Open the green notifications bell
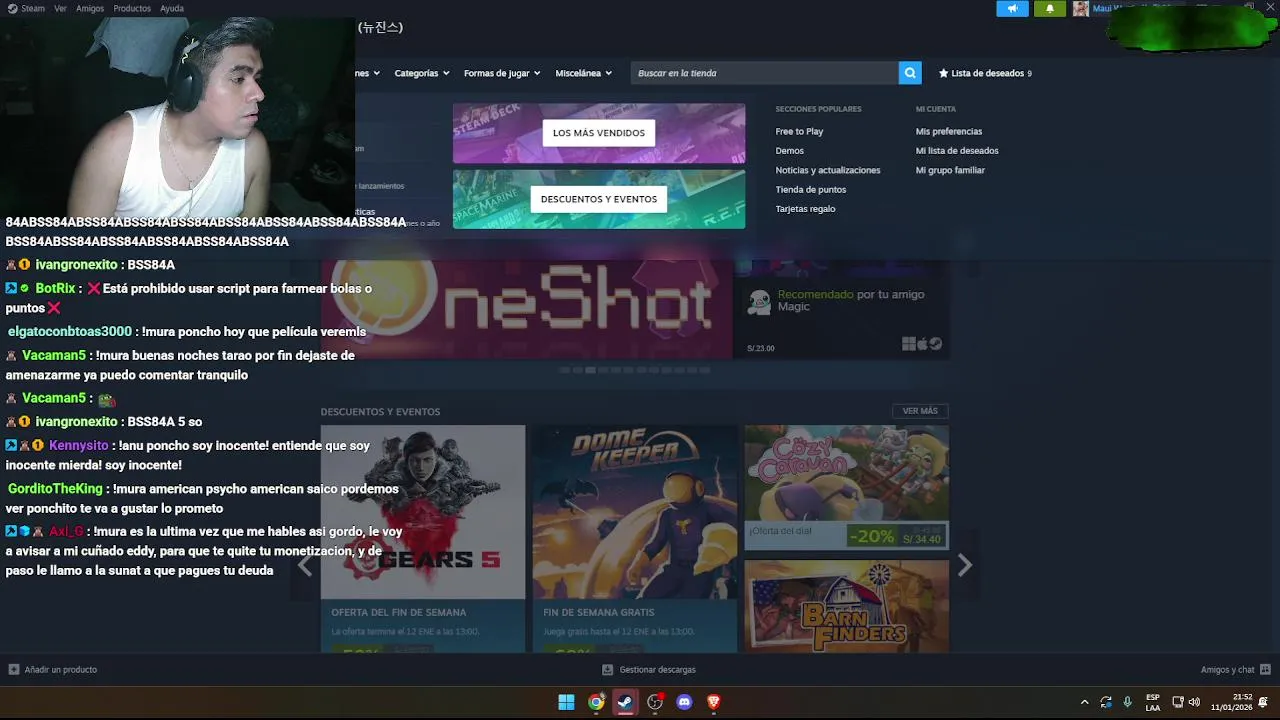Screen dimensions: 1280x720 pyautogui.click(x=1049, y=8)
